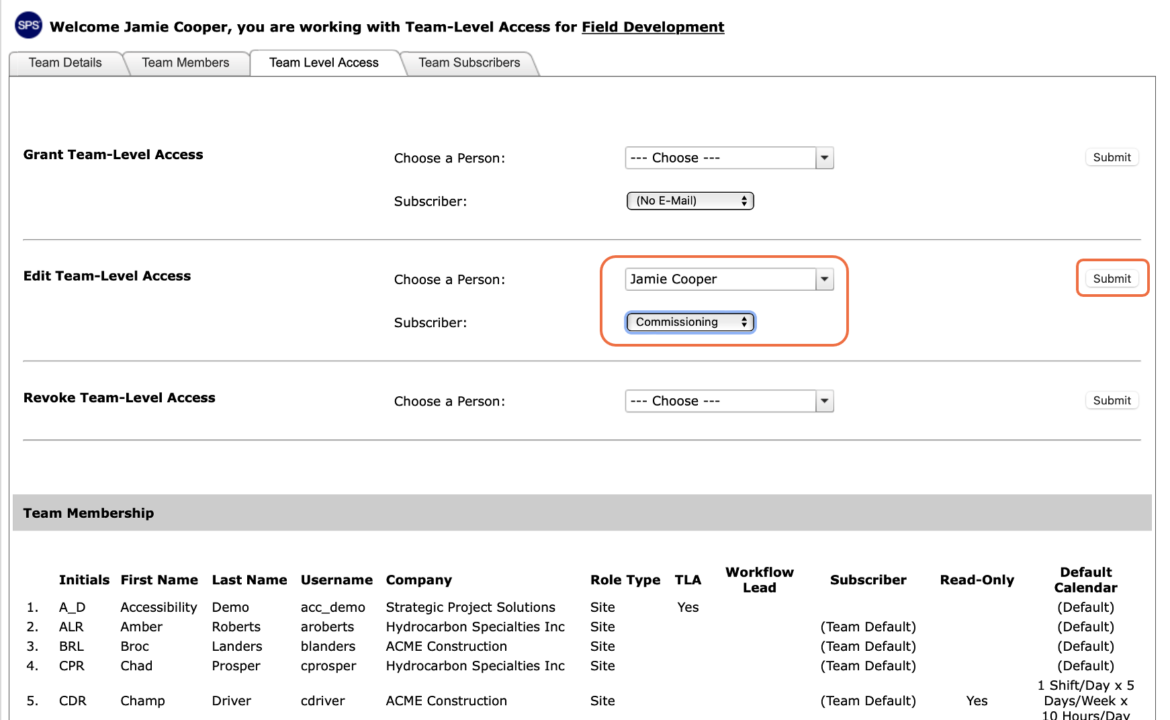Screen dimensions: 1170x720
Task: Switch to the Team Details tab
Action: tap(66, 63)
